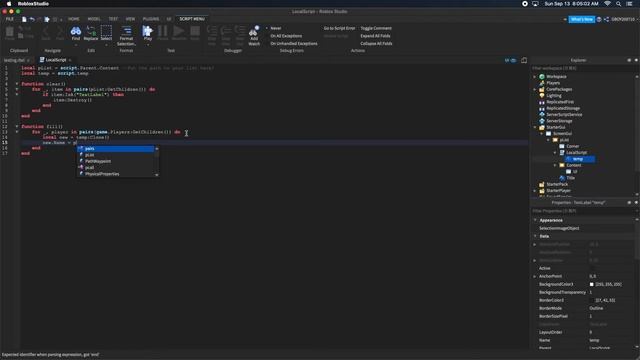This screenshot has height=360, width=640.
Task: Toggle the Active property checkbox
Action: tap(592, 268)
